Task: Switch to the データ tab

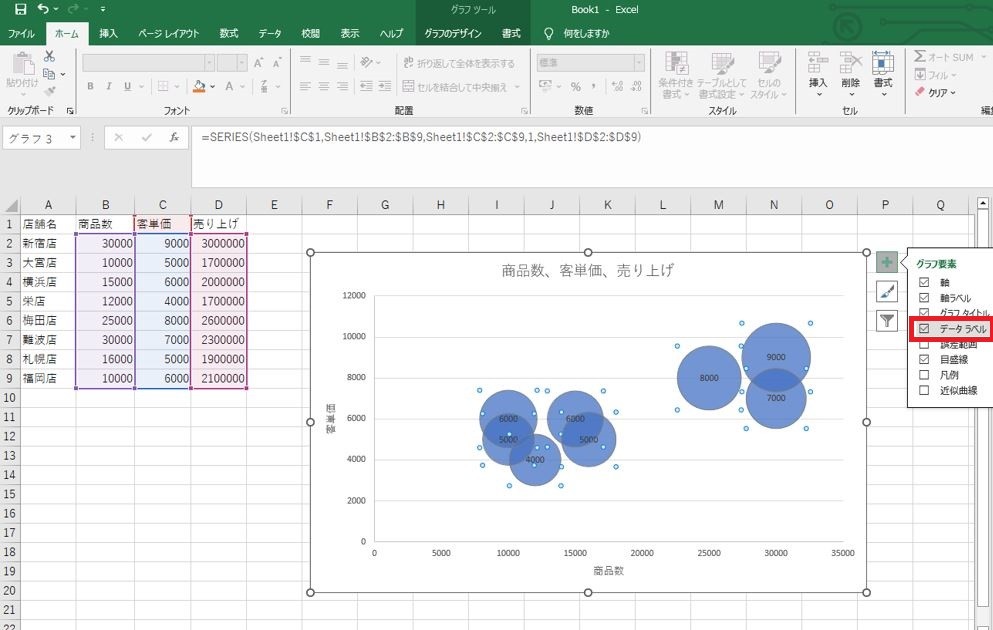Action: click(270, 33)
